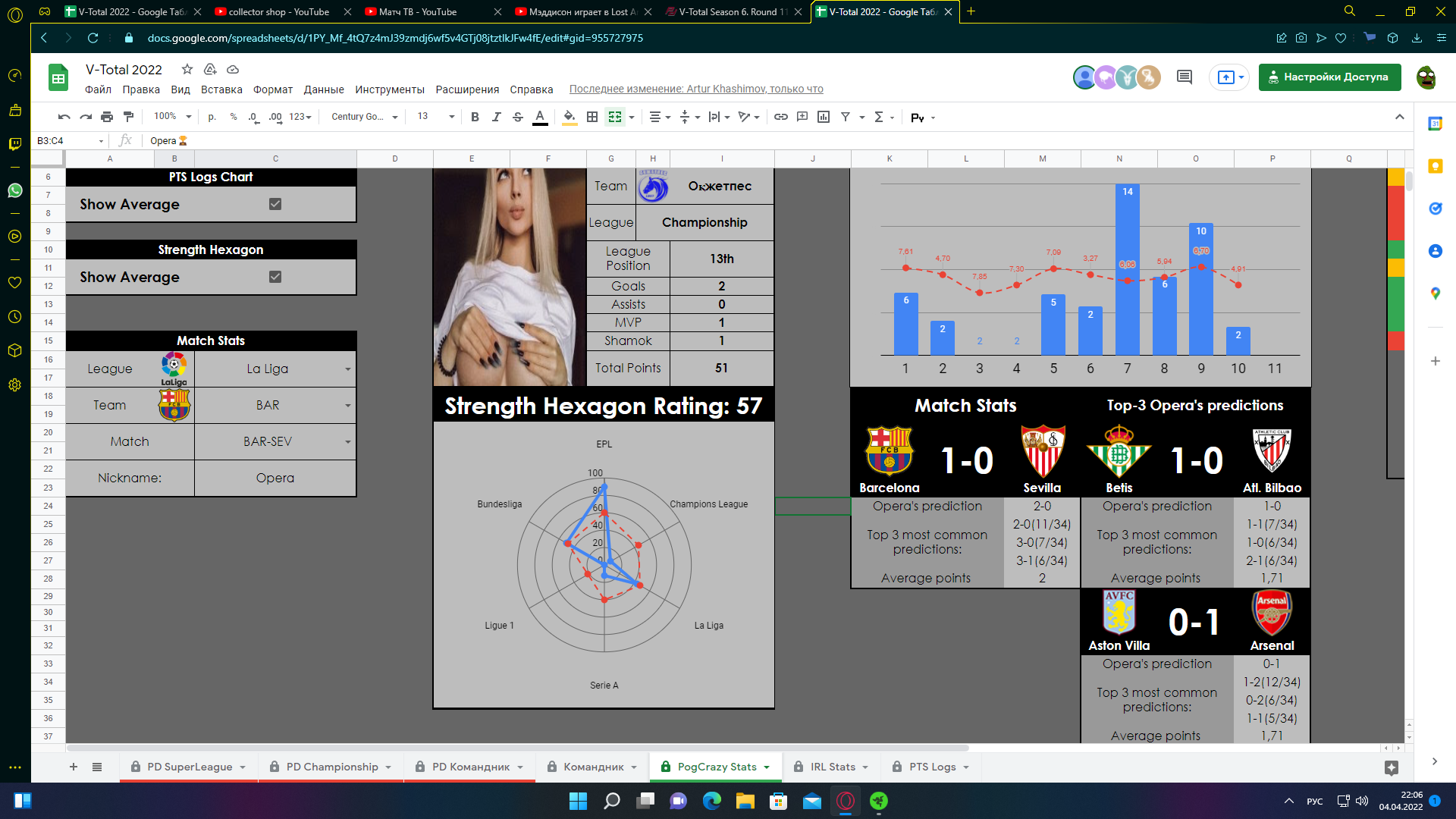Open the last edit history link
Image resolution: width=1456 pixels, height=819 pixels.
point(695,89)
